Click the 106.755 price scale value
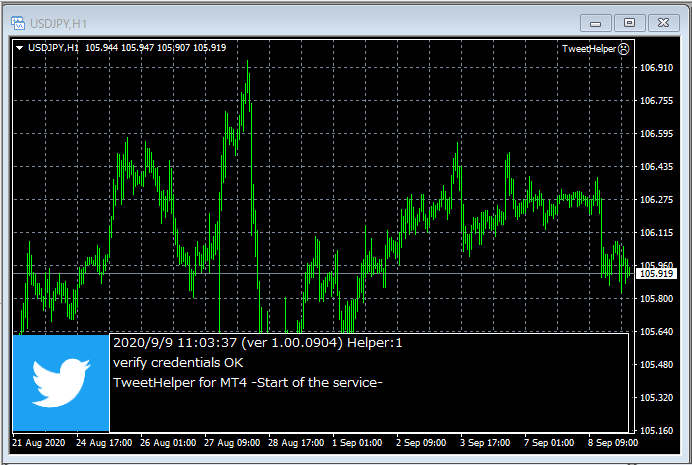Image resolution: width=692 pixels, height=465 pixels. (656, 101)
